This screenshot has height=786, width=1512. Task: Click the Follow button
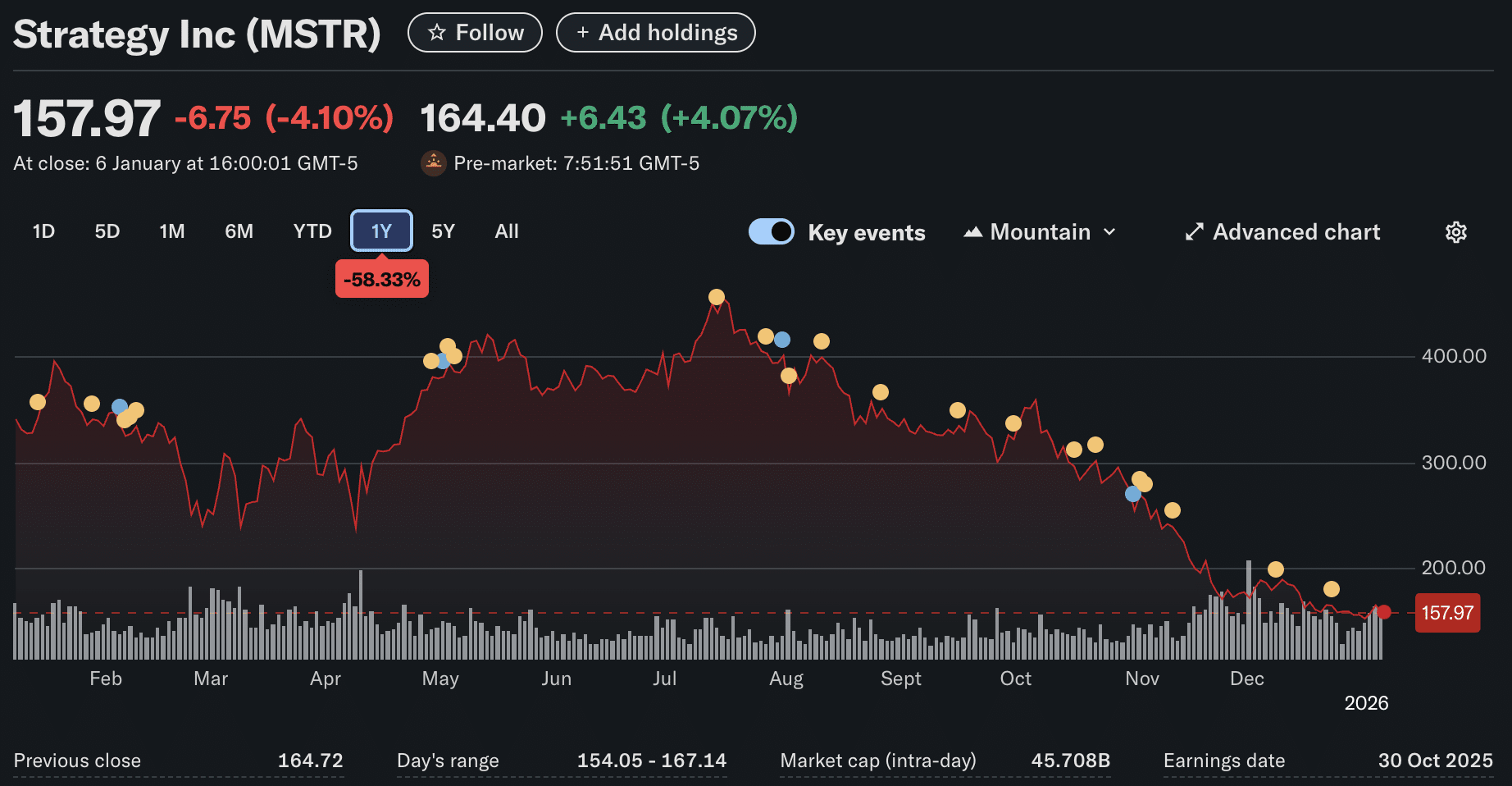coord(475,33)
